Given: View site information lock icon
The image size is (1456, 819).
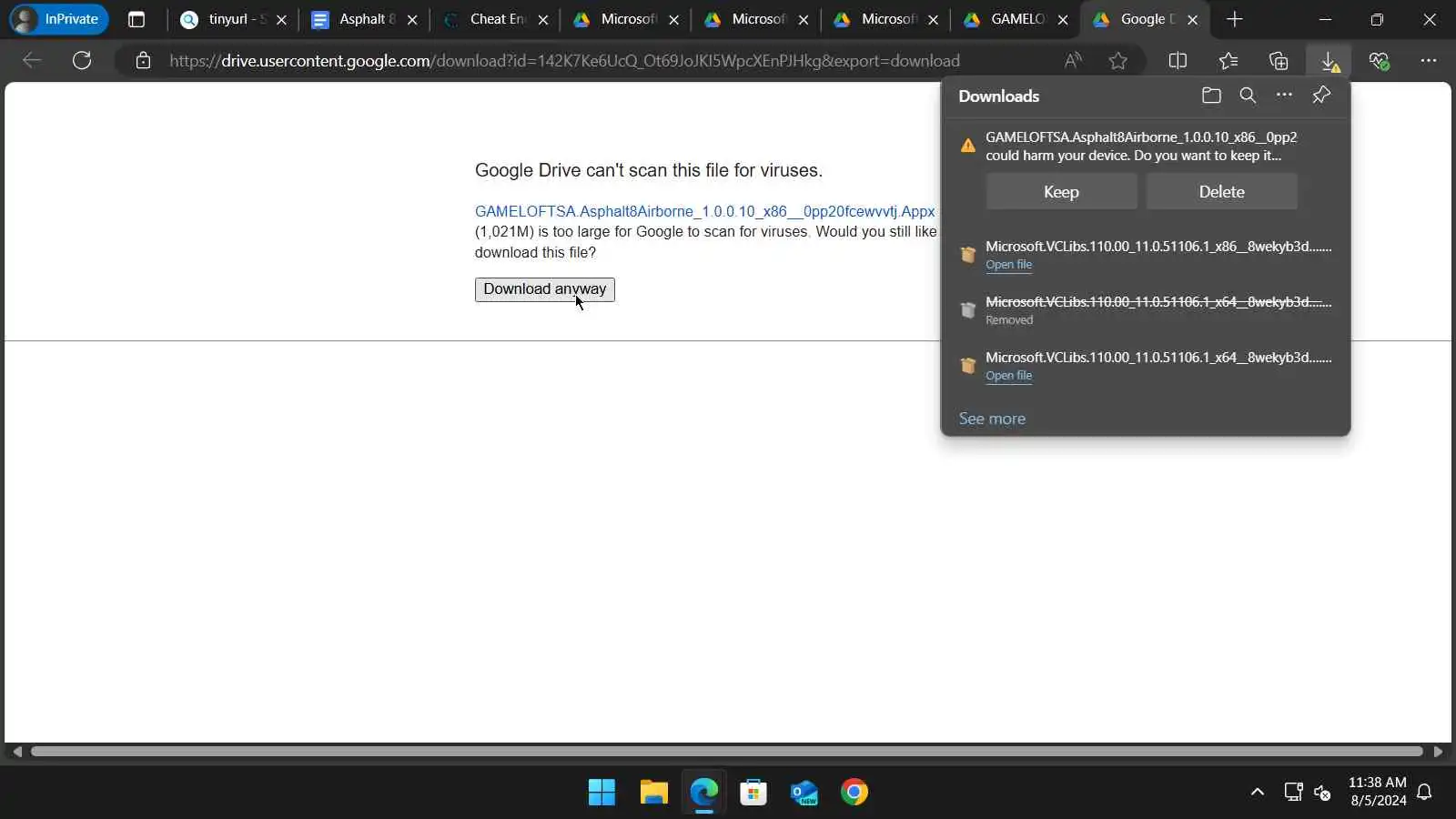Looking at the screenshot, I should pyautogui.click(x=143, y=61).
